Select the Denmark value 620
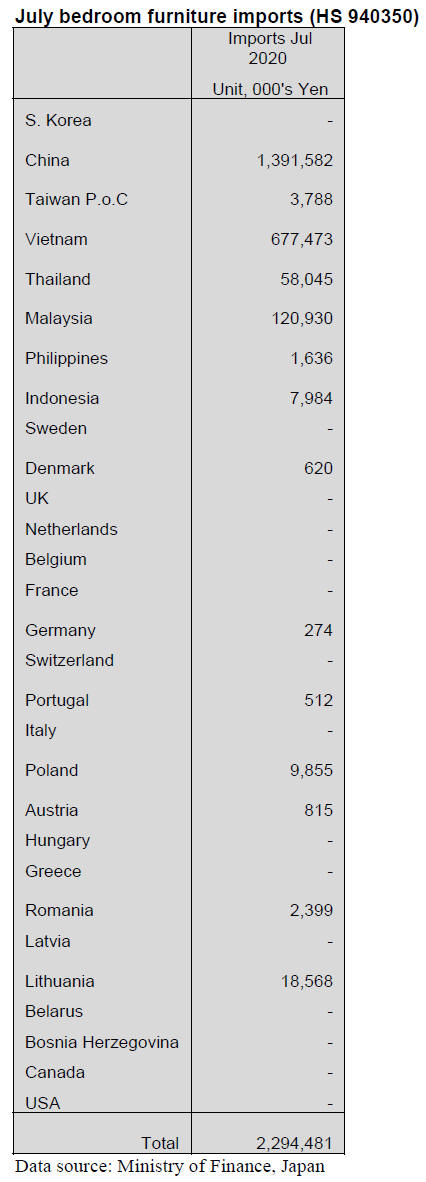 point(319,468)
